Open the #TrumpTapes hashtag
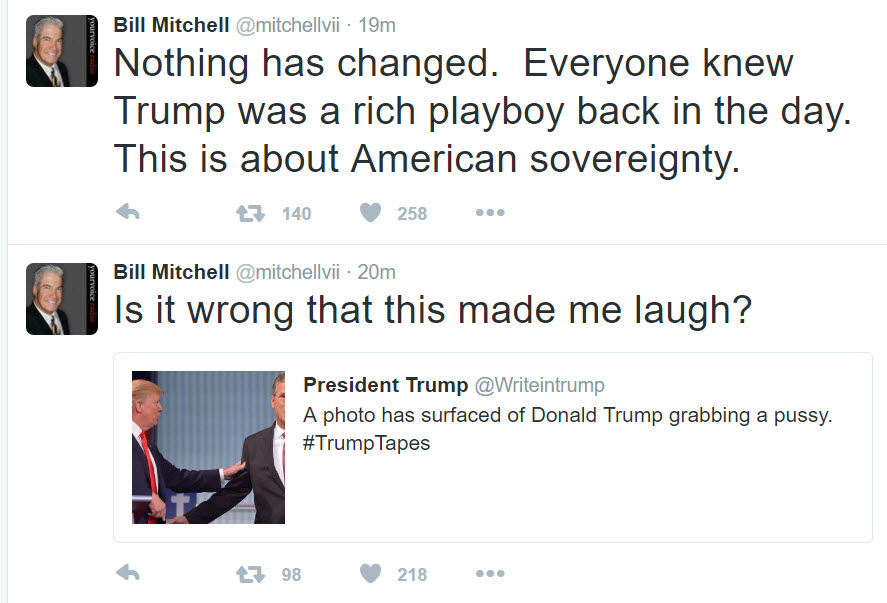 (x=366, y=443)
